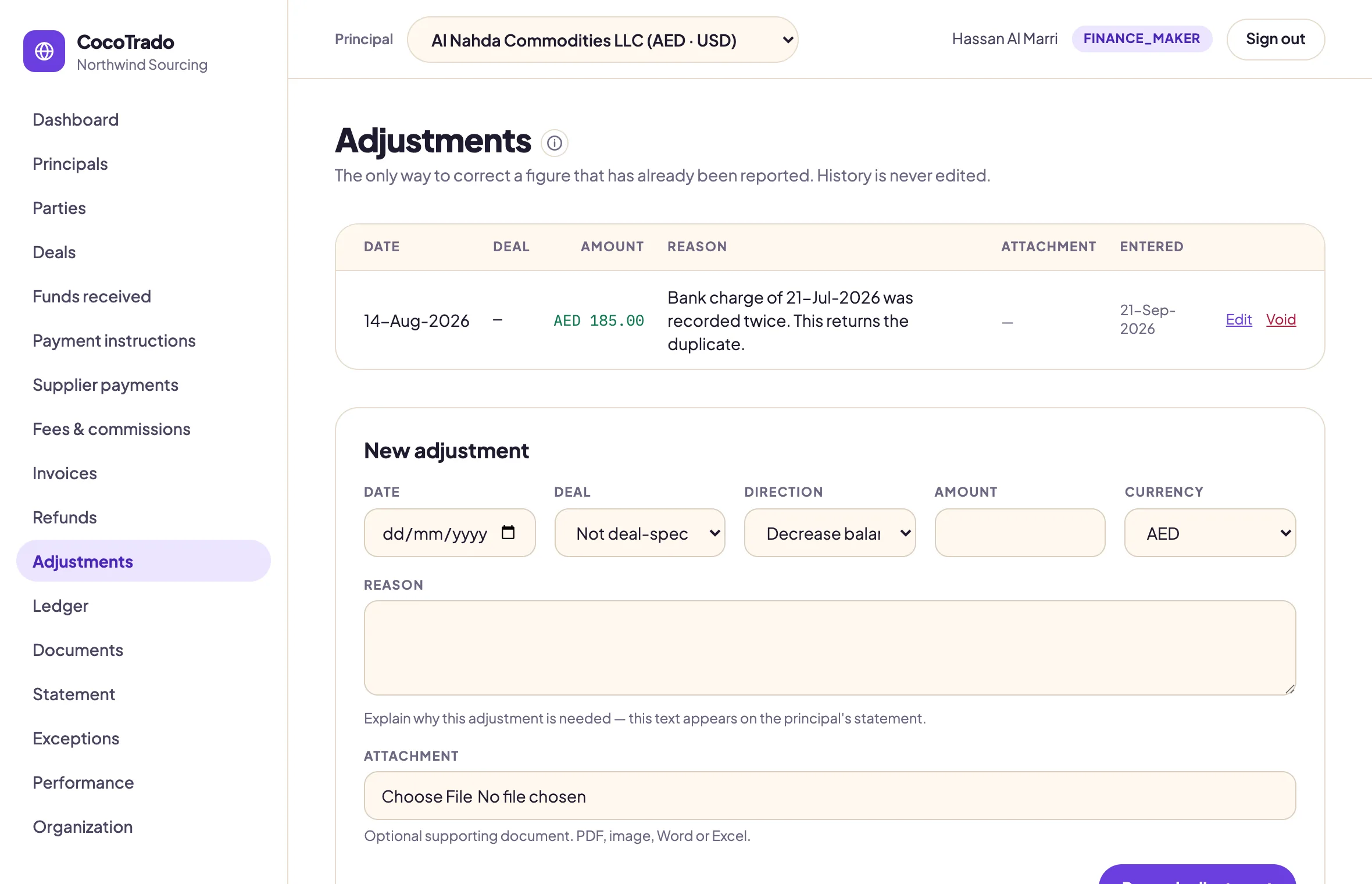Open the Adjustments info icon
This screenshot has height=884, width=1372.
pyautogui.click(x=555, y=143)
